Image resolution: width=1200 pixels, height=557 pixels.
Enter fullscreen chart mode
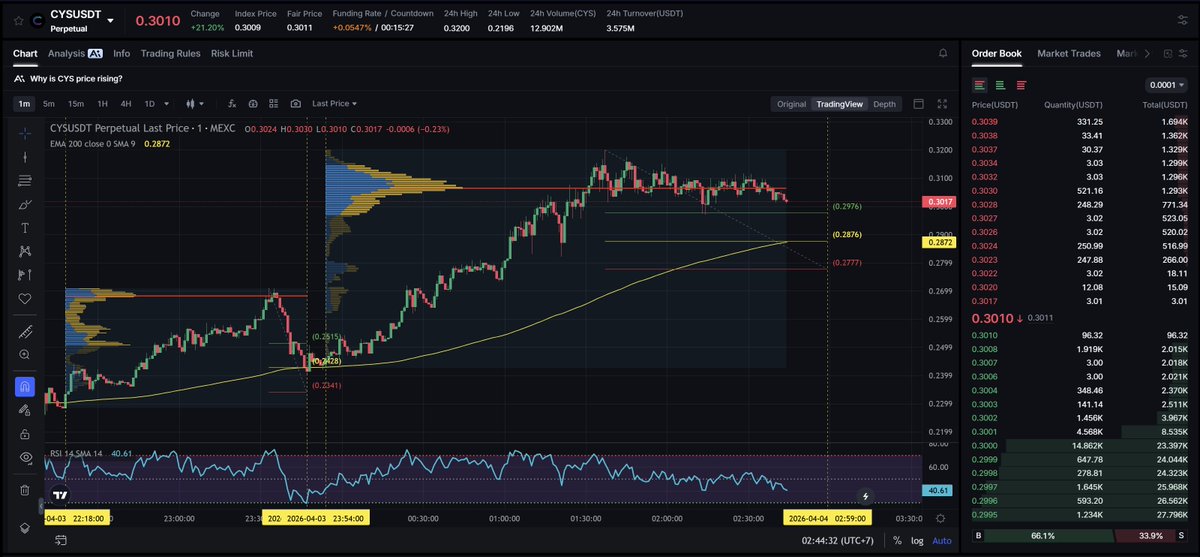(942, 104)
